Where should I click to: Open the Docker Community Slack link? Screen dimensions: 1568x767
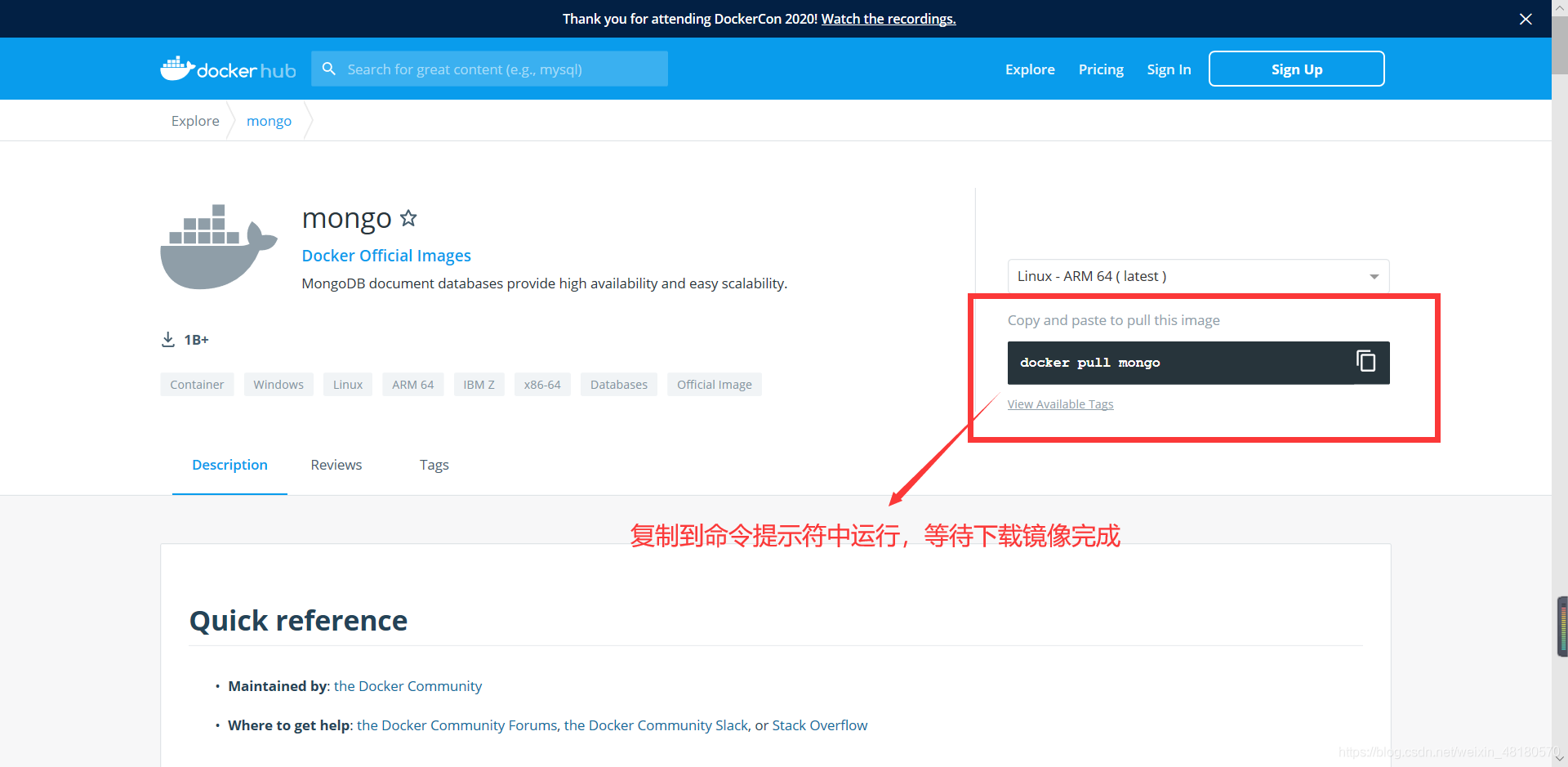point(656,725)
